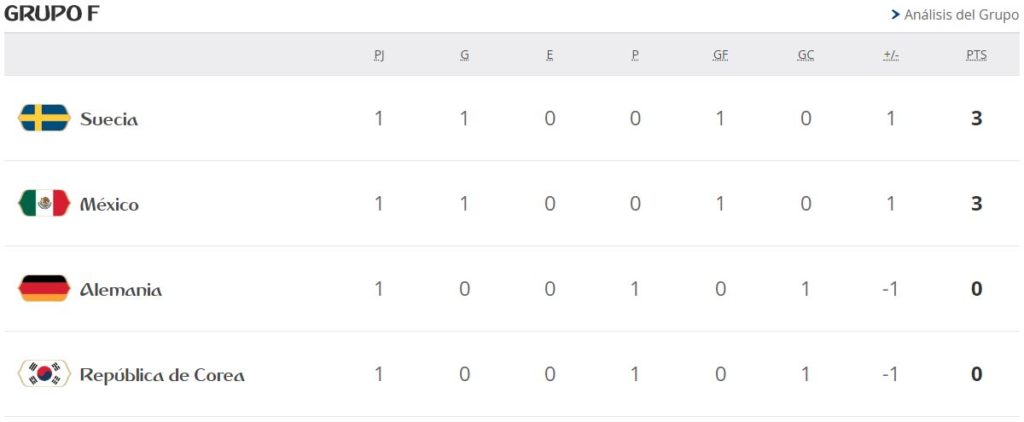The height and width of the screenshot is (422, 1024).
Task: Open the Alemania team name
Action: click(121, 290)
